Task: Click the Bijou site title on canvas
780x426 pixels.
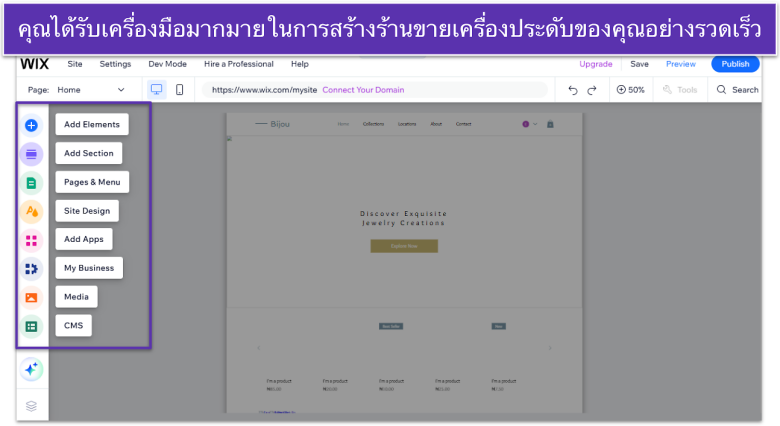Action: [280, 124]
